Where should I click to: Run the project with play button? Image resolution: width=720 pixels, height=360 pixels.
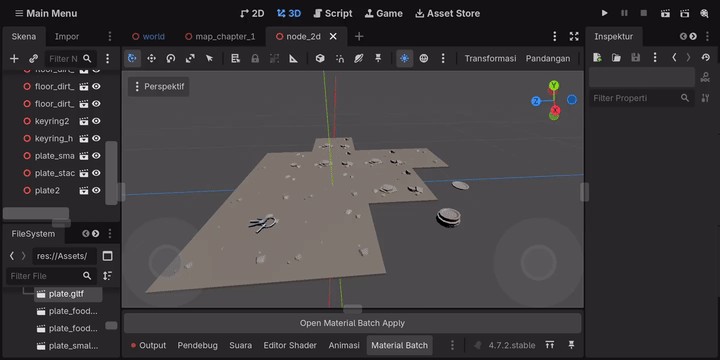[605, 13]
